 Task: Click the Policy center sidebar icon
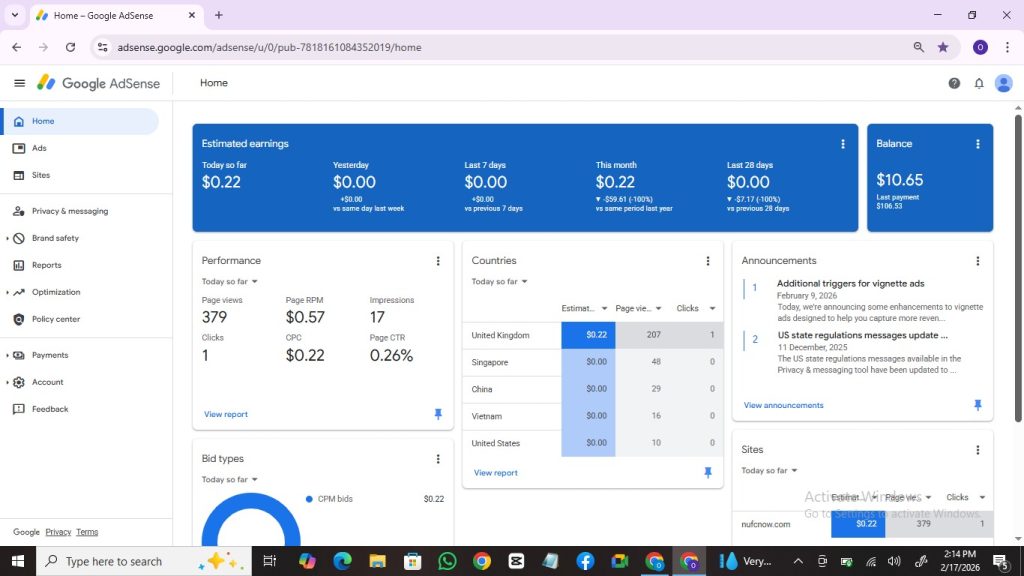click(18, 319)
